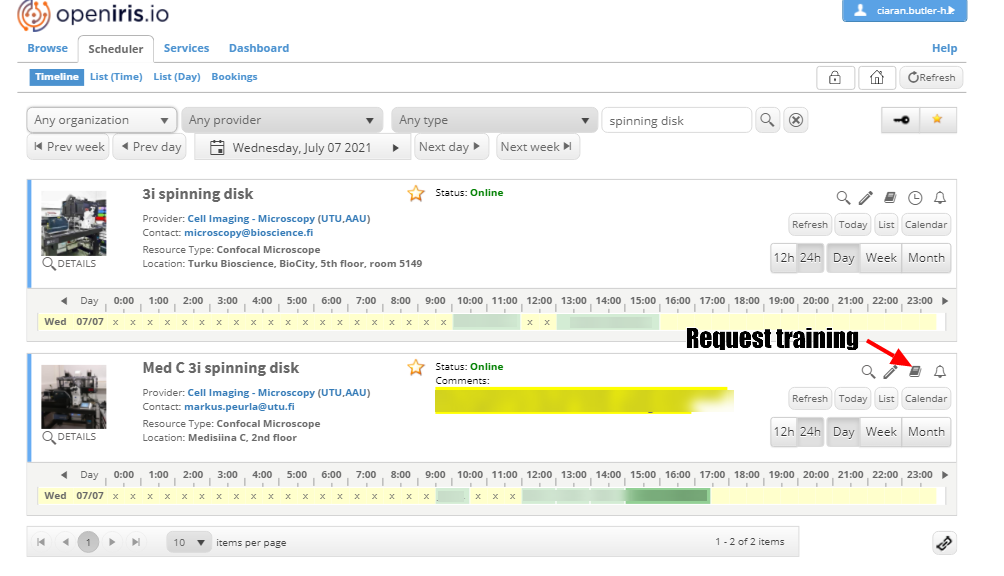The height and width of the screenshot is (576, 1004).
Task: Favorite the 3i spinning disk resource
Action: tap(416, 193)
